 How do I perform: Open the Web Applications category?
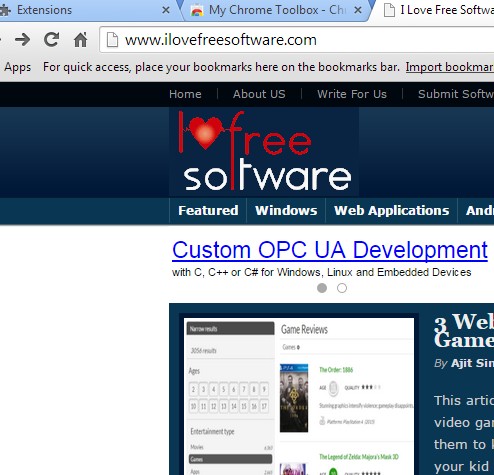(x=392, y=210)
